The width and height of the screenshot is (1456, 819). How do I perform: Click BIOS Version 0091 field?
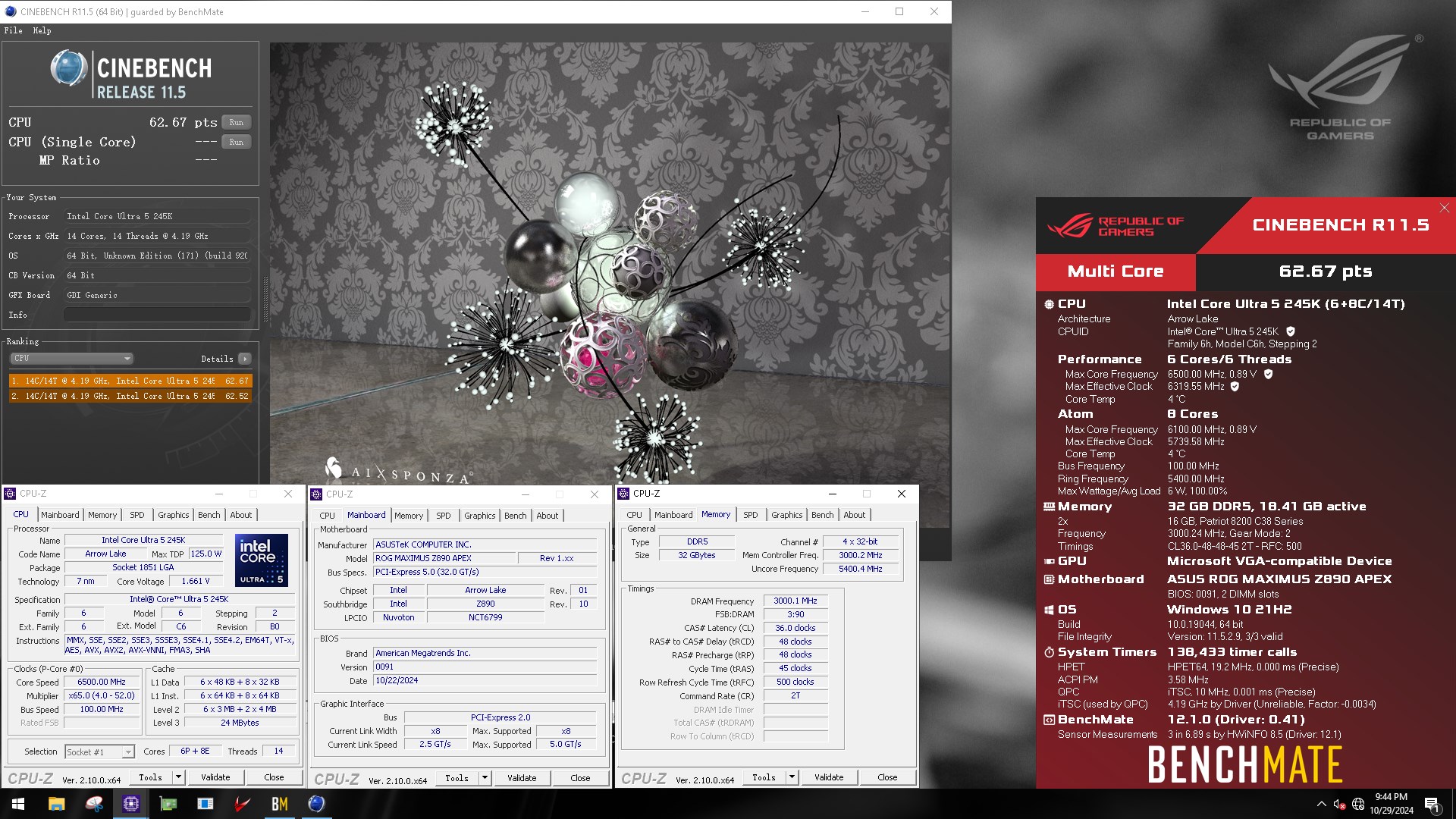485,667
